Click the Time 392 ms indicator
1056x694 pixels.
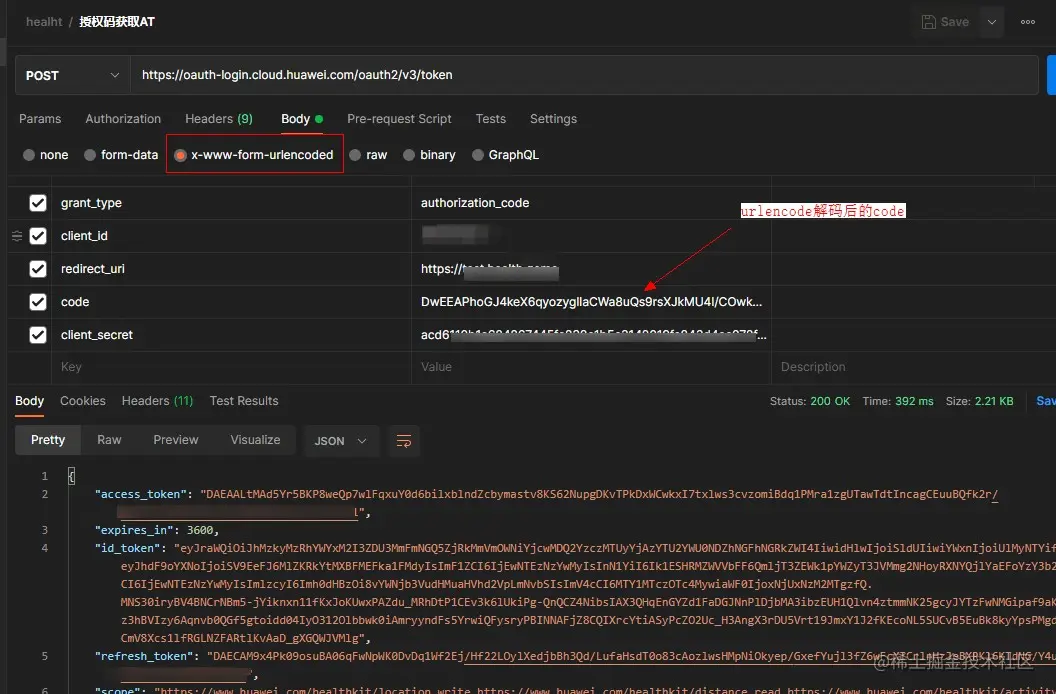point(898,401)
